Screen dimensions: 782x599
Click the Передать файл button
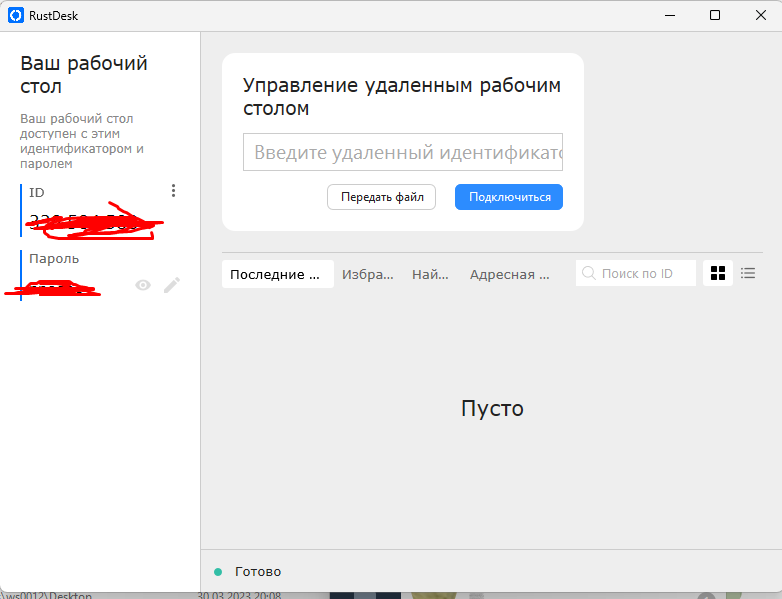coord(382,197)
